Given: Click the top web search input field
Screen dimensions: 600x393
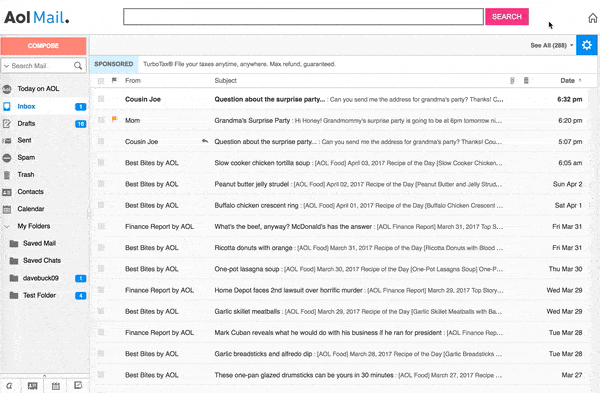Looking at the screenshot, I should [x=303, y=17].
